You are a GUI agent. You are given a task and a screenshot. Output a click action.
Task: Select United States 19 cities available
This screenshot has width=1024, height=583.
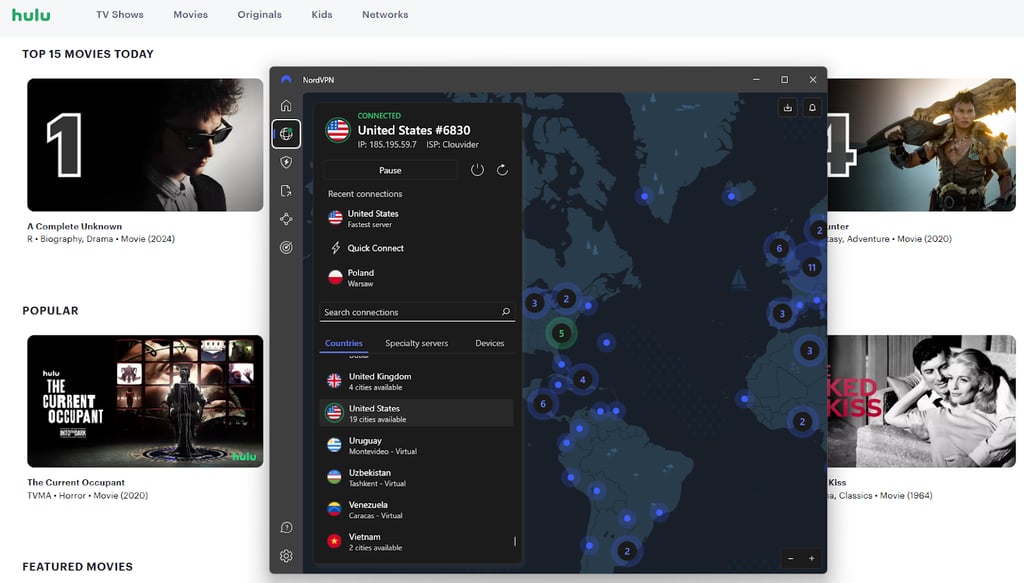point(417,413)
